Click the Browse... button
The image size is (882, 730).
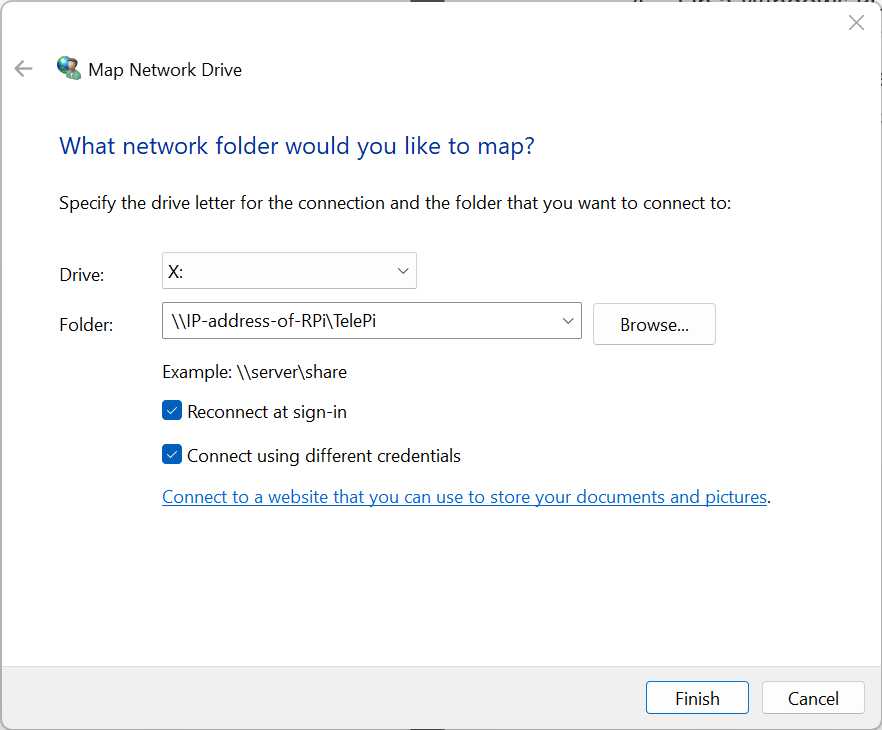pos(654,324)
